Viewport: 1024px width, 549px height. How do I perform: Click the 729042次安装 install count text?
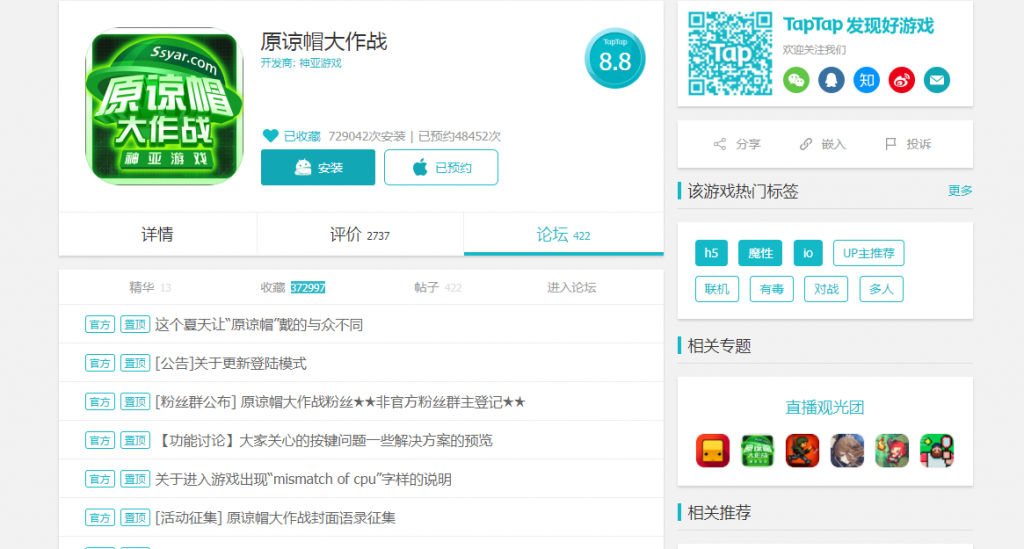click(367, 136)
